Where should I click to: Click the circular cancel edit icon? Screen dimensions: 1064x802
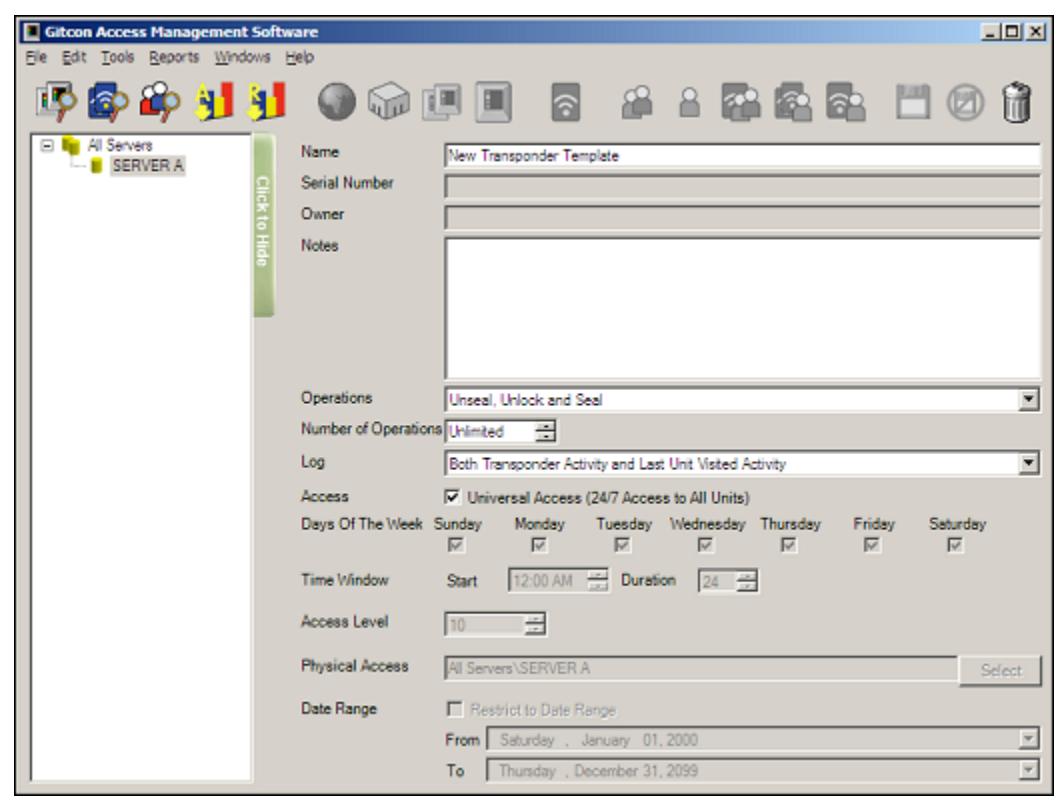pos(966,102)
